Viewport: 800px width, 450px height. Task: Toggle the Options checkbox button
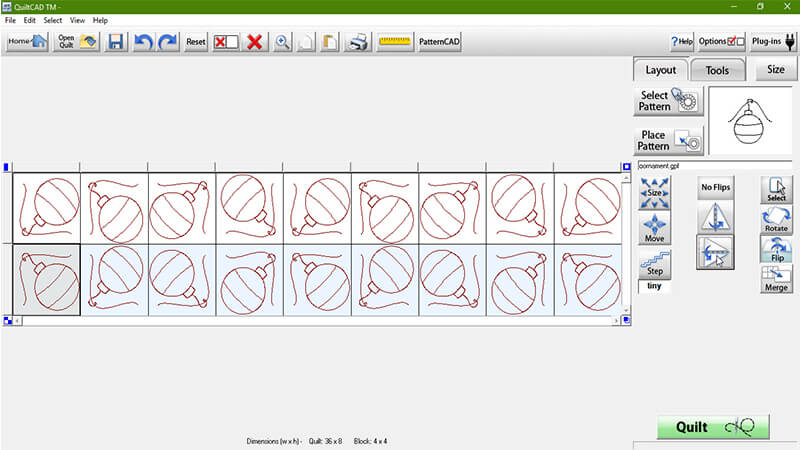pyautogui.click(x=721, y=41)
